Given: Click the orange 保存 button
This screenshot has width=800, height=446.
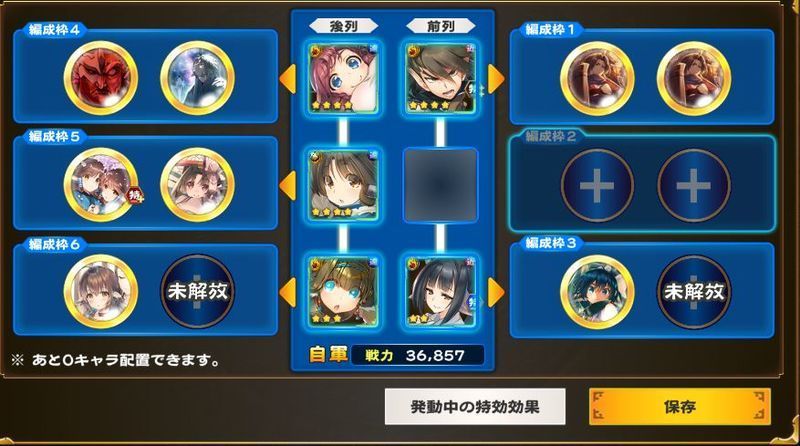Looking at the screenshot, I should pos(680,407).
